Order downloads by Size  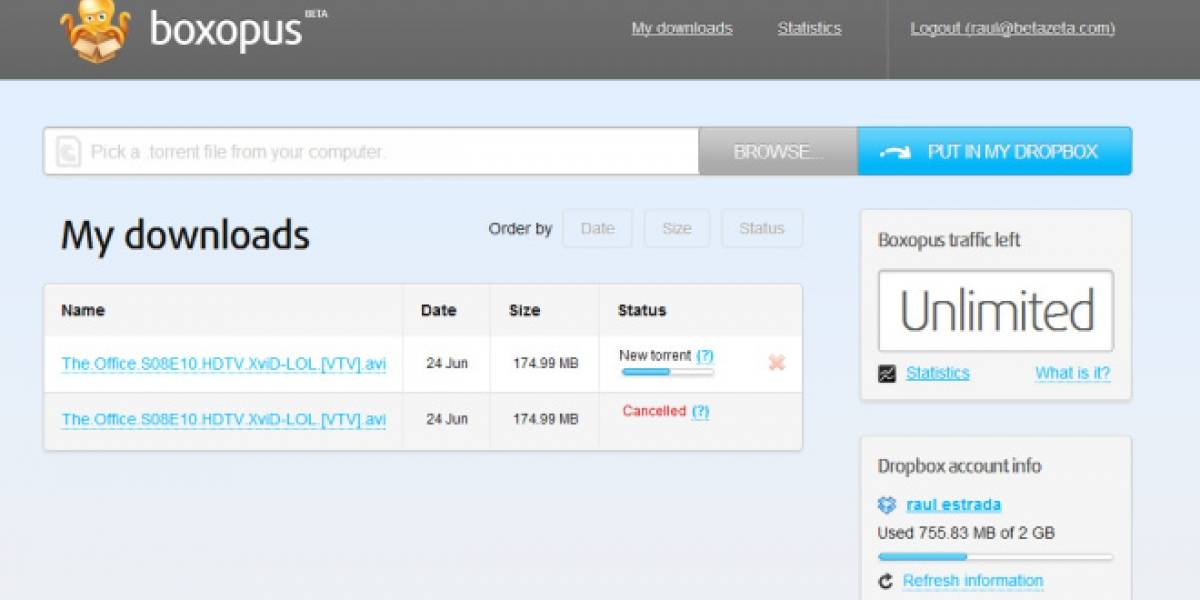(677, 228)
